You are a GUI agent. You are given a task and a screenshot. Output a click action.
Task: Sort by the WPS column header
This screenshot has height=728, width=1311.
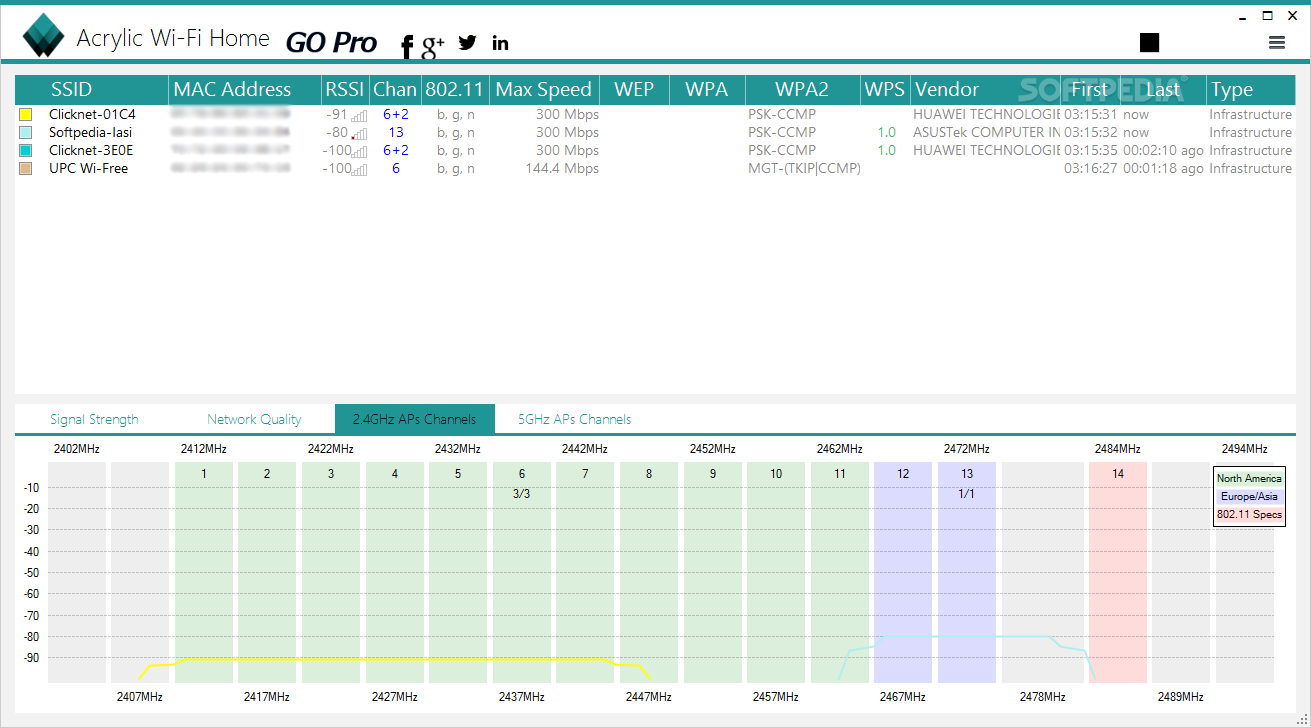[x=885, y=89]
